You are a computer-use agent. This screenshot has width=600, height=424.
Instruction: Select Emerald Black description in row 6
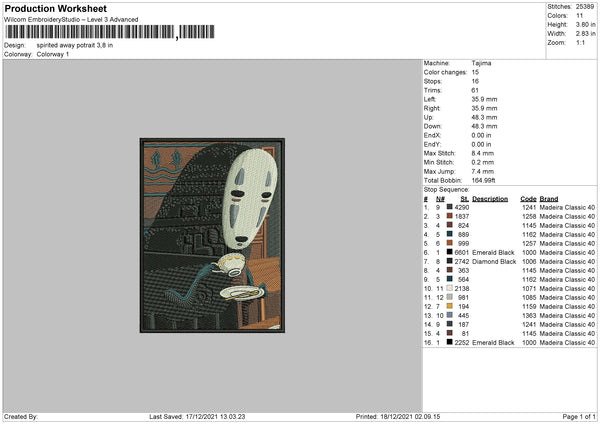[x=493, y=253]
